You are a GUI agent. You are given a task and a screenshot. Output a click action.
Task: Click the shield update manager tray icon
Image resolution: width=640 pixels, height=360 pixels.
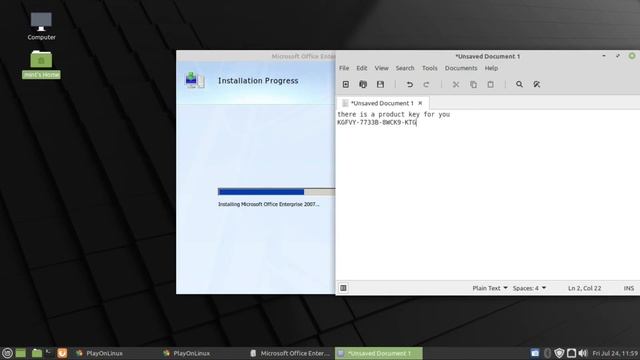click(x=559, y=353)
